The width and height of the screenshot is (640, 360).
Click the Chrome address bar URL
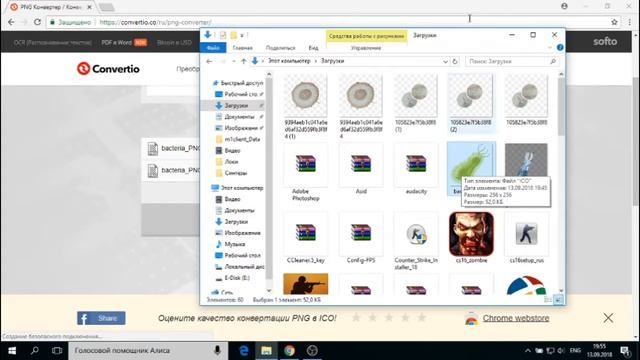click(156, 22)
